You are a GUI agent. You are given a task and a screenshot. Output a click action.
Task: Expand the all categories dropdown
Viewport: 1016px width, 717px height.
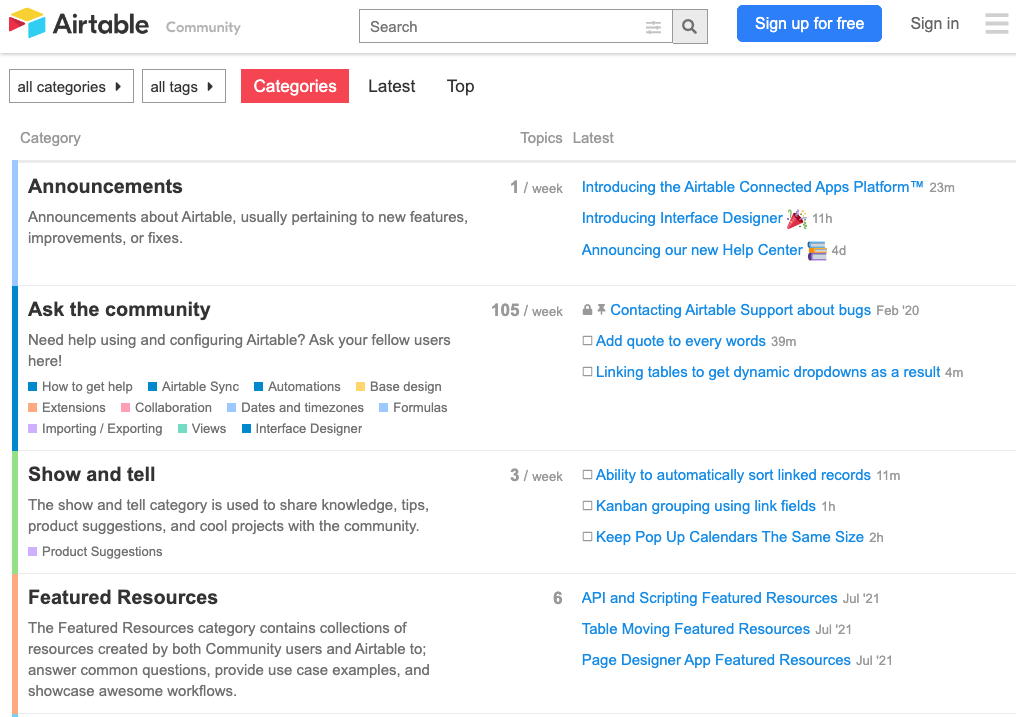[x=71, y=86]
